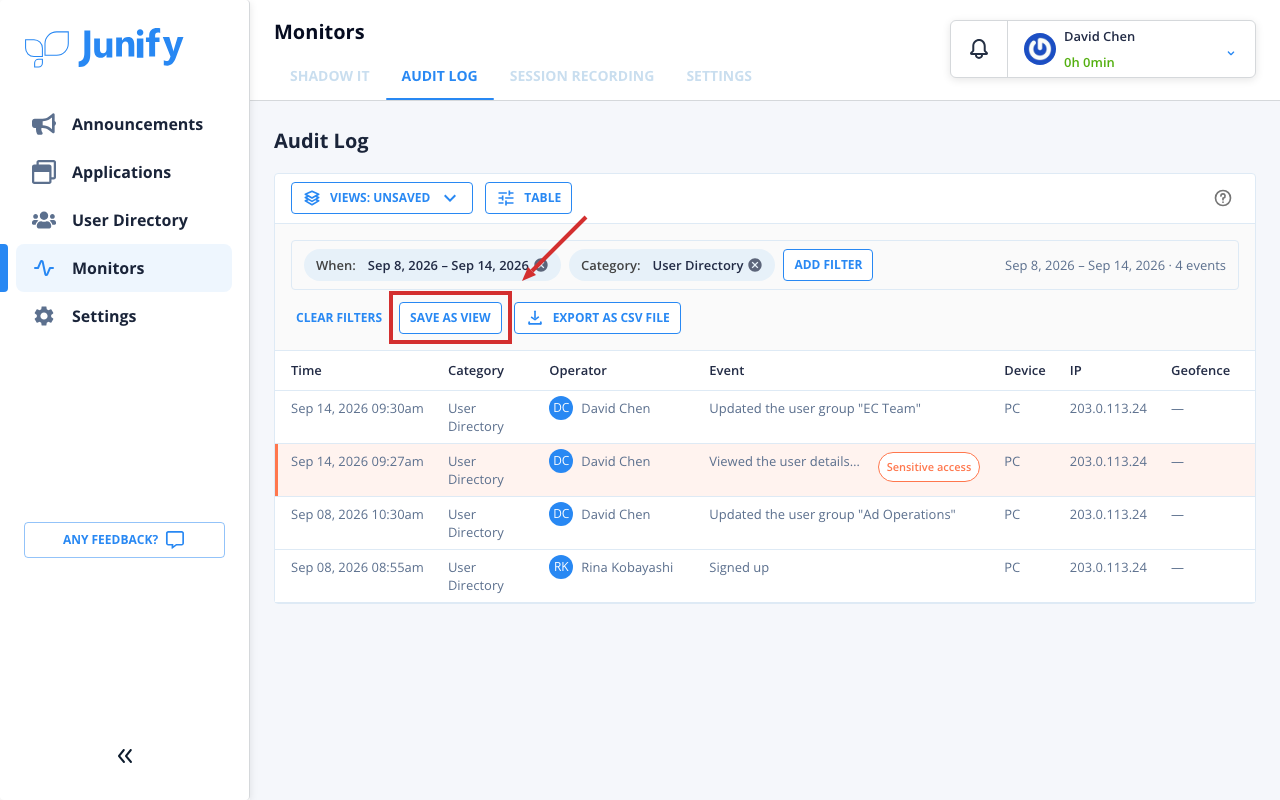This screenshot has height=800, width=1280.
Task: Click David Chen power avatar icon
Action: [1040, 49]
